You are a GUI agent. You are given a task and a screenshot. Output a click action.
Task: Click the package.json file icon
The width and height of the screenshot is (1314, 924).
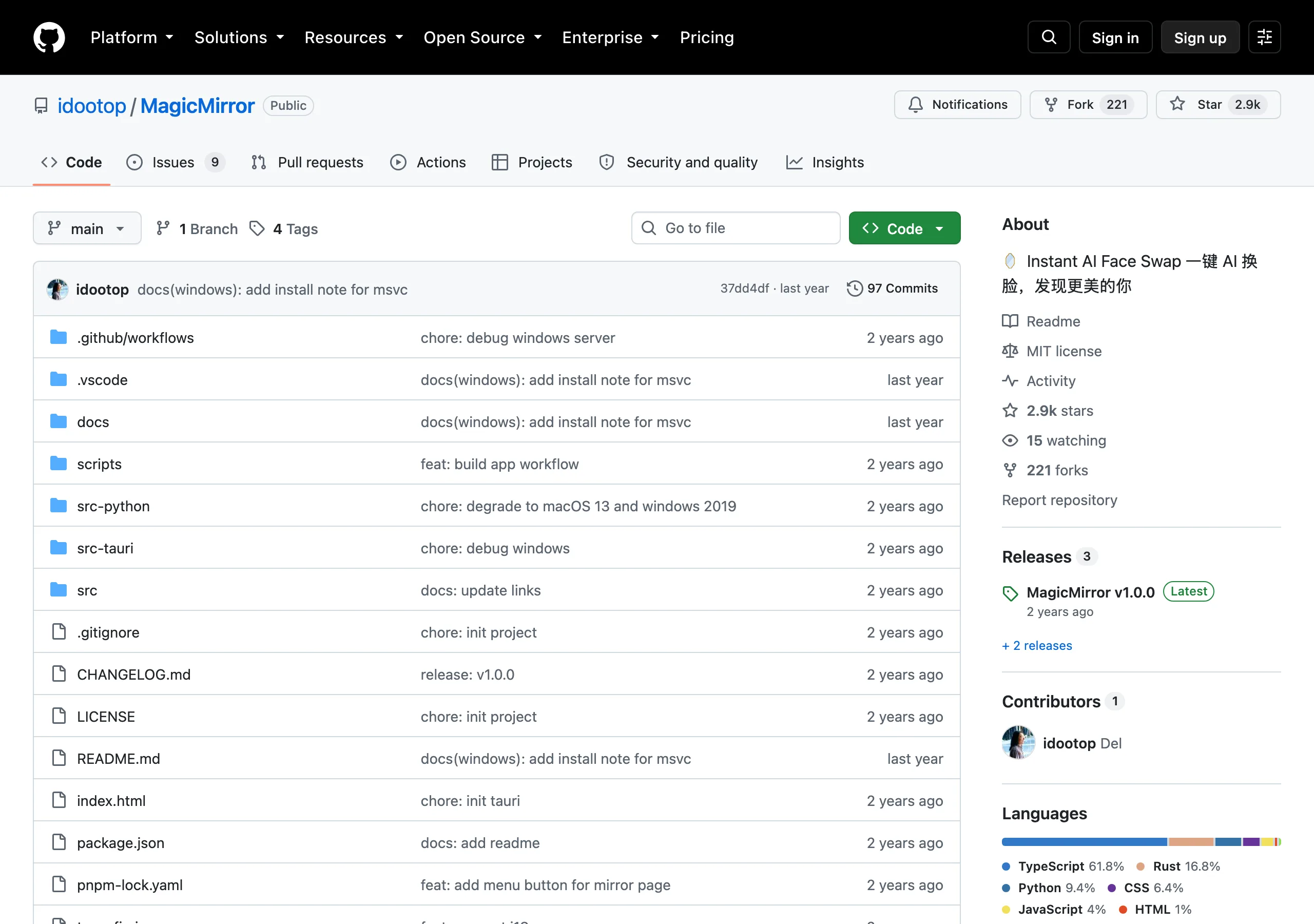[x=59, y=842]
